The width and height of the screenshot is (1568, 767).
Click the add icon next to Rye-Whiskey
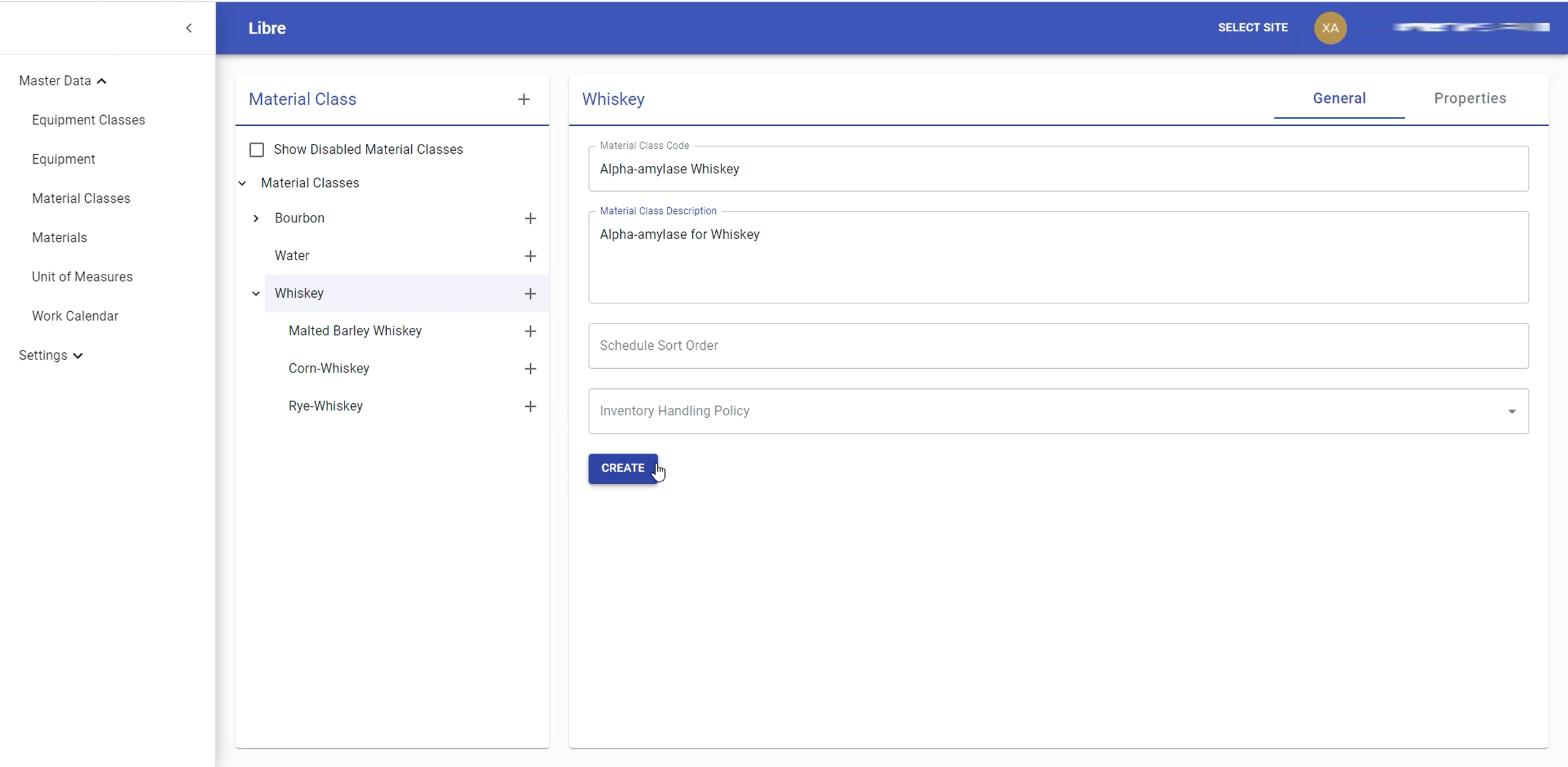click(530, 405)
